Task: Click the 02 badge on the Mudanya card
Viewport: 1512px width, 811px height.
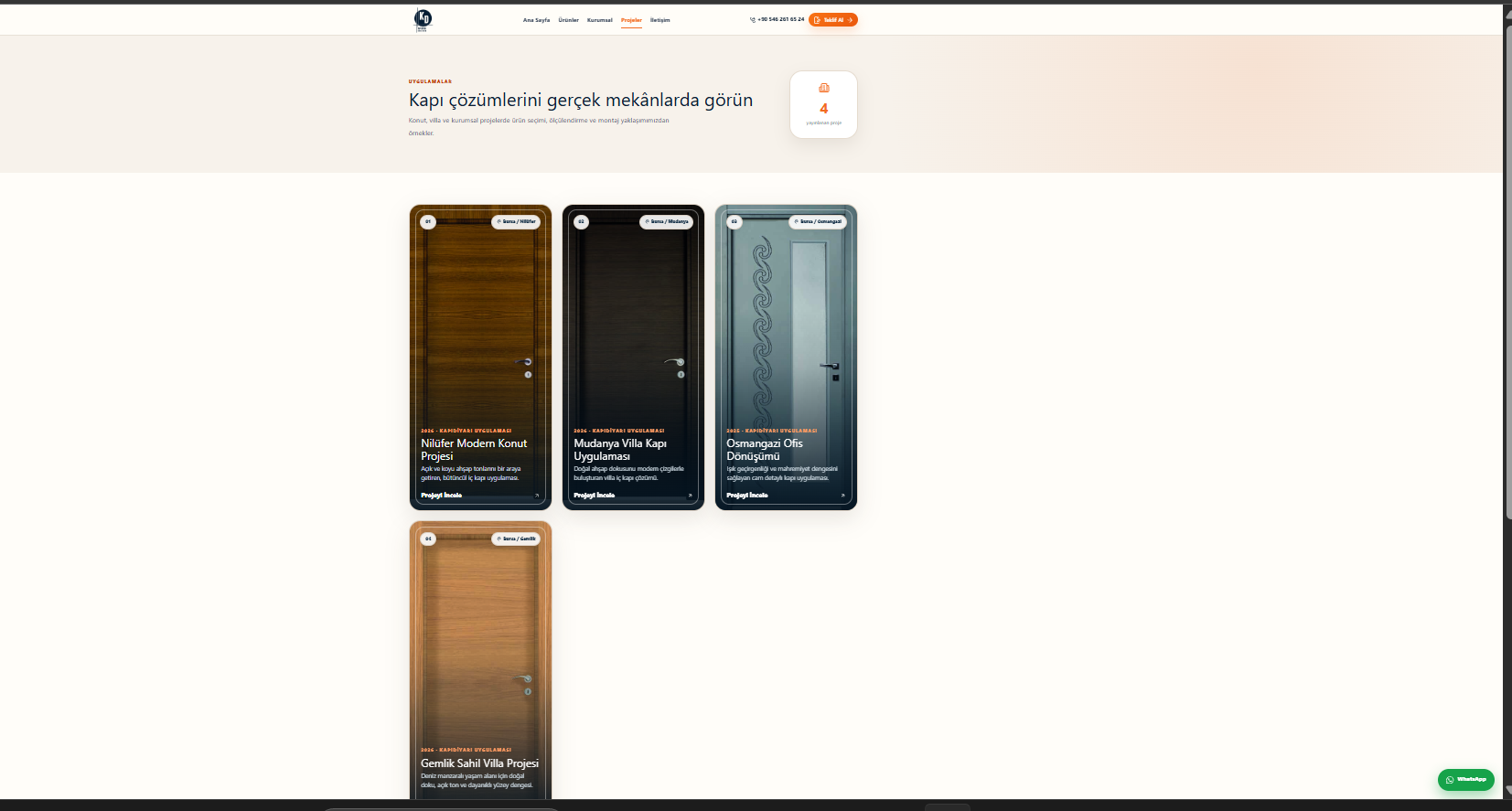Action: (x=581, y=221)
